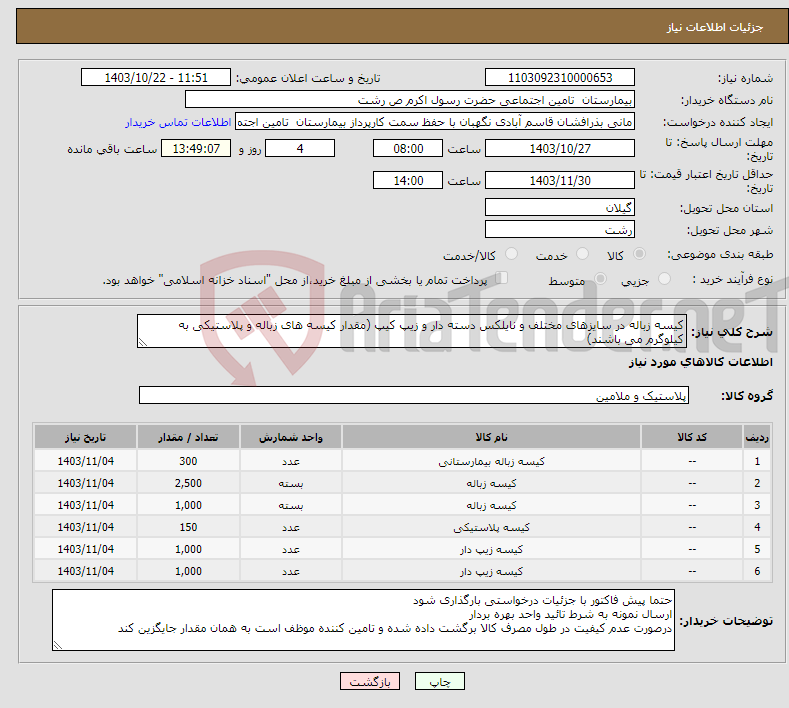789x708 pixels.
Task: Select the جزیی purchase type radio
Action: tap(664, 278)
